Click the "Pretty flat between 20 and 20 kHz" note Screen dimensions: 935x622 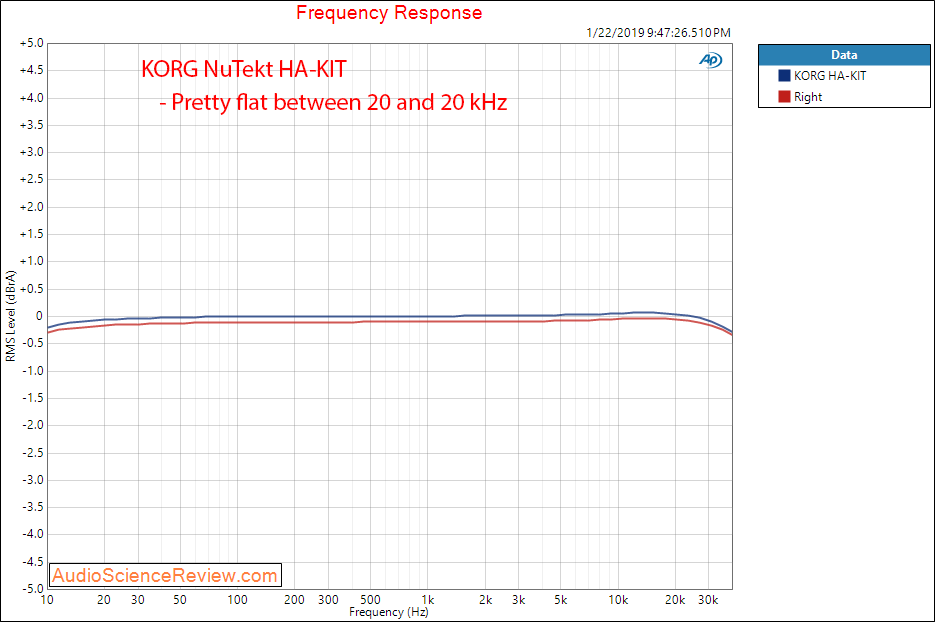pos(339,103)
